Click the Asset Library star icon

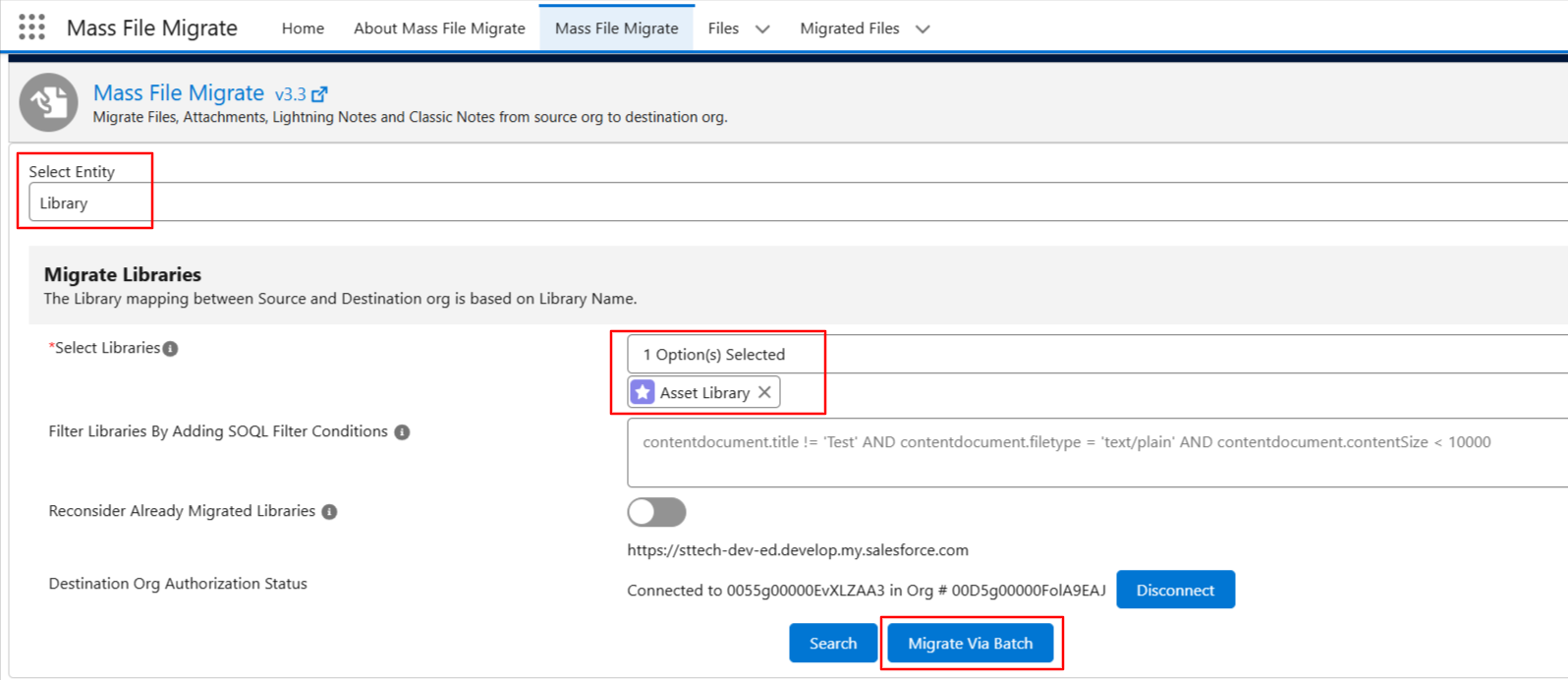coord(643,392)
